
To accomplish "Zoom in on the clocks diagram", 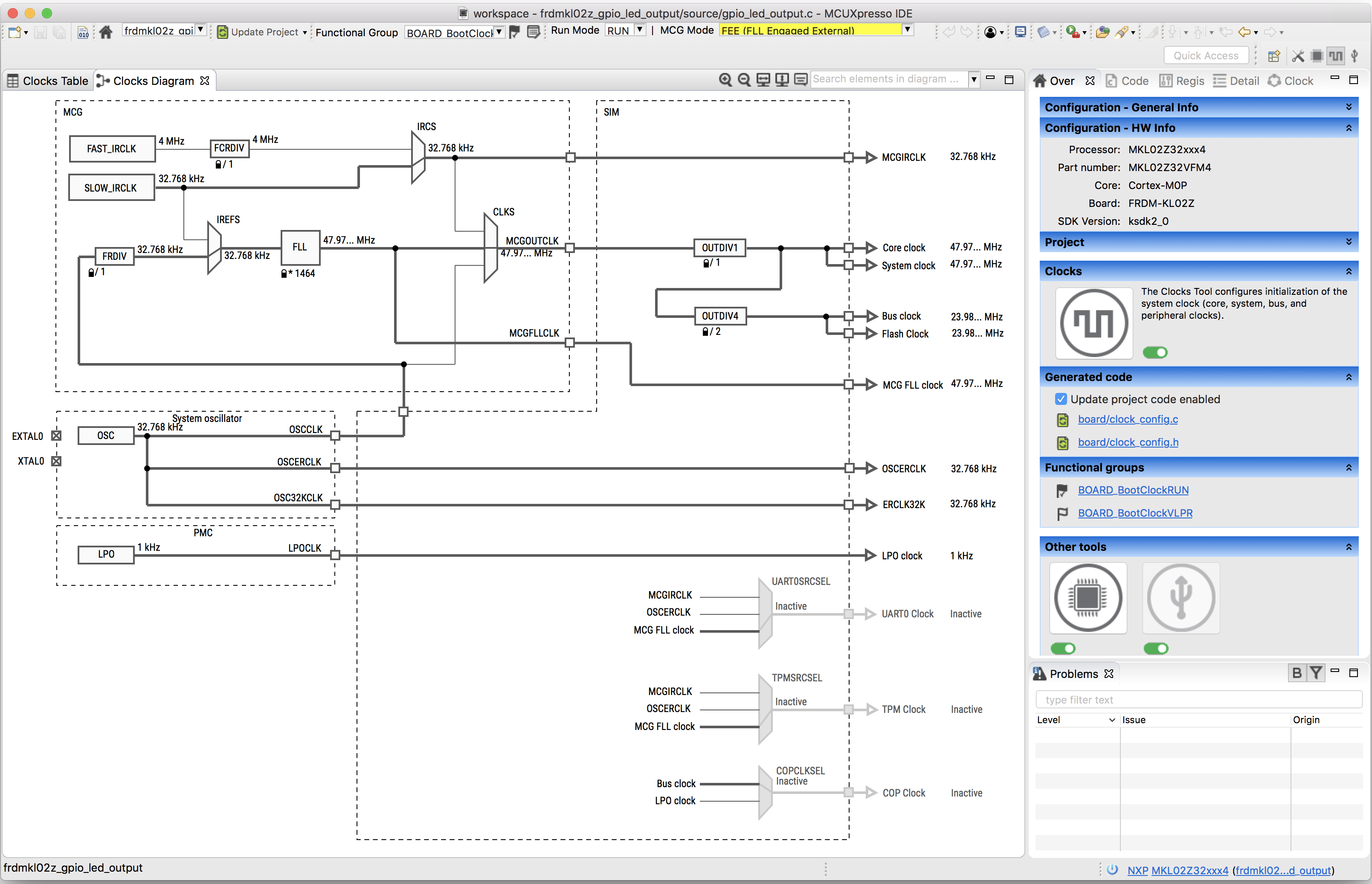I will point(725,80).
